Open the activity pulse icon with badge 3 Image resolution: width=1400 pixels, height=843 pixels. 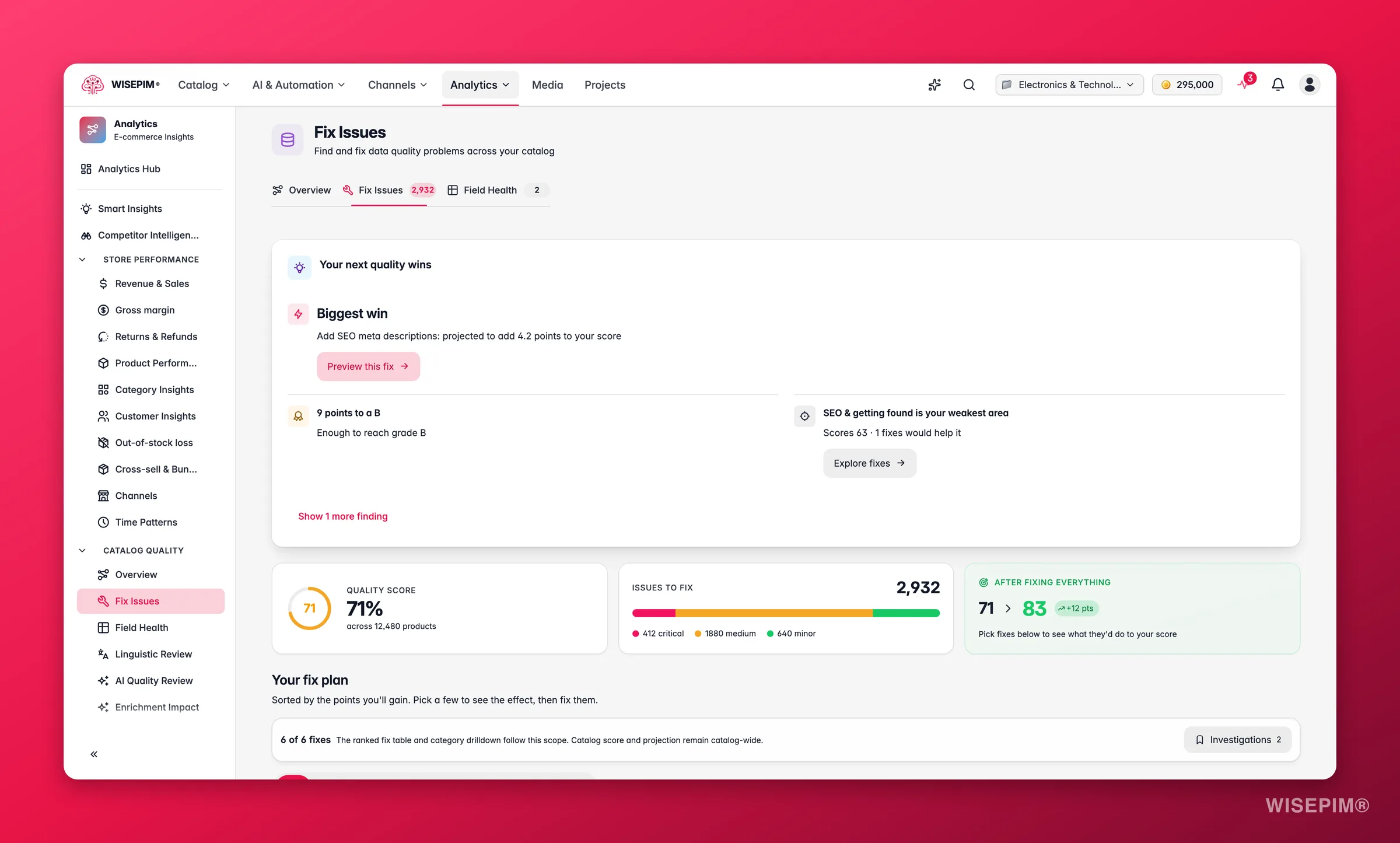[1245, 83]
